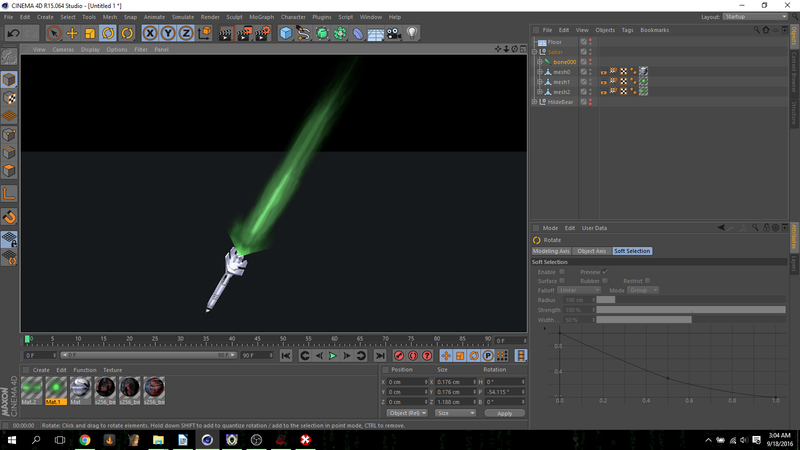Select the Rotate tool in toolbar
800x450 pixels.
pos(108,34)
